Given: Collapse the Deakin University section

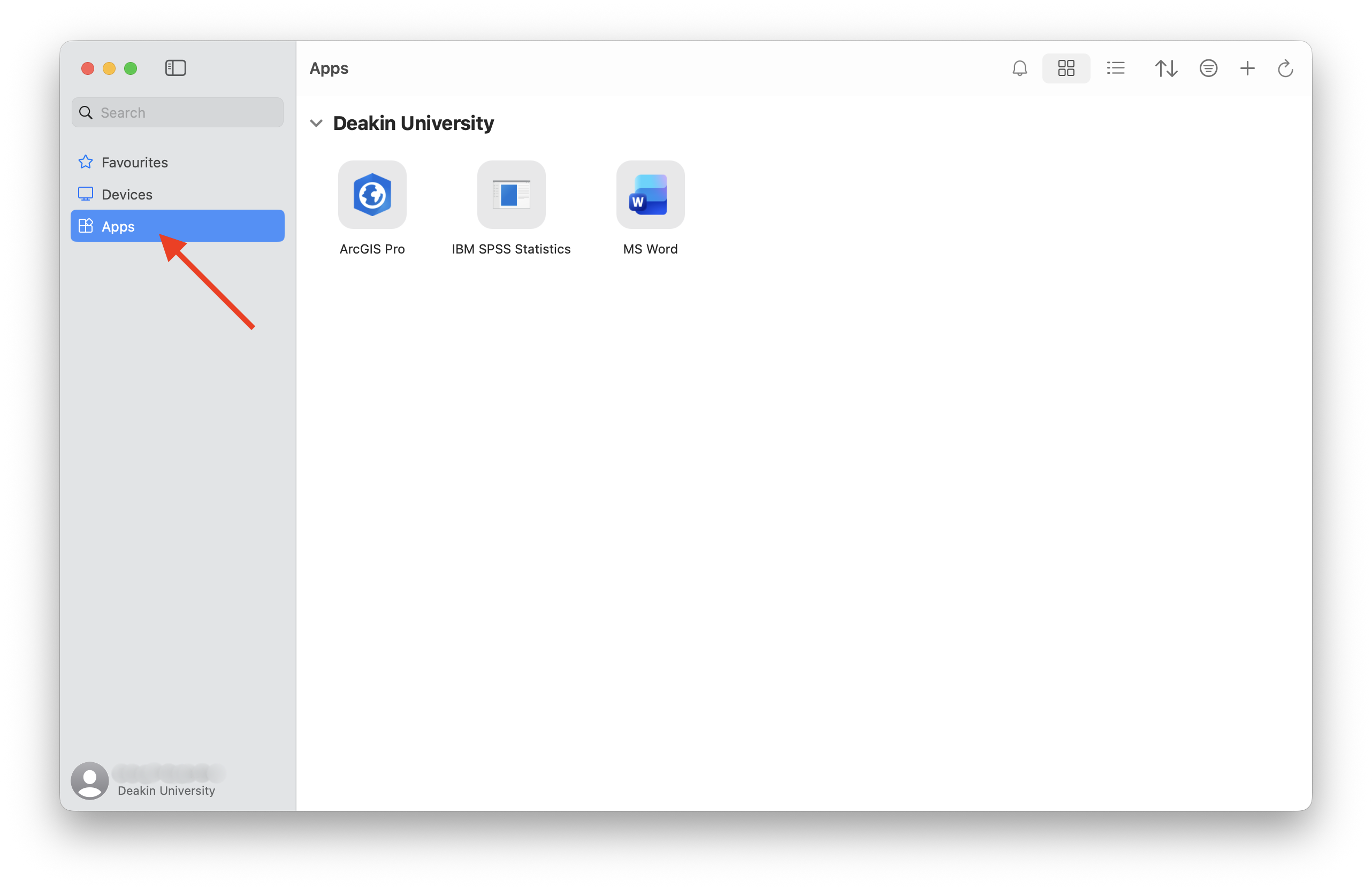Looking at the screenshot, I should point(316,122).
